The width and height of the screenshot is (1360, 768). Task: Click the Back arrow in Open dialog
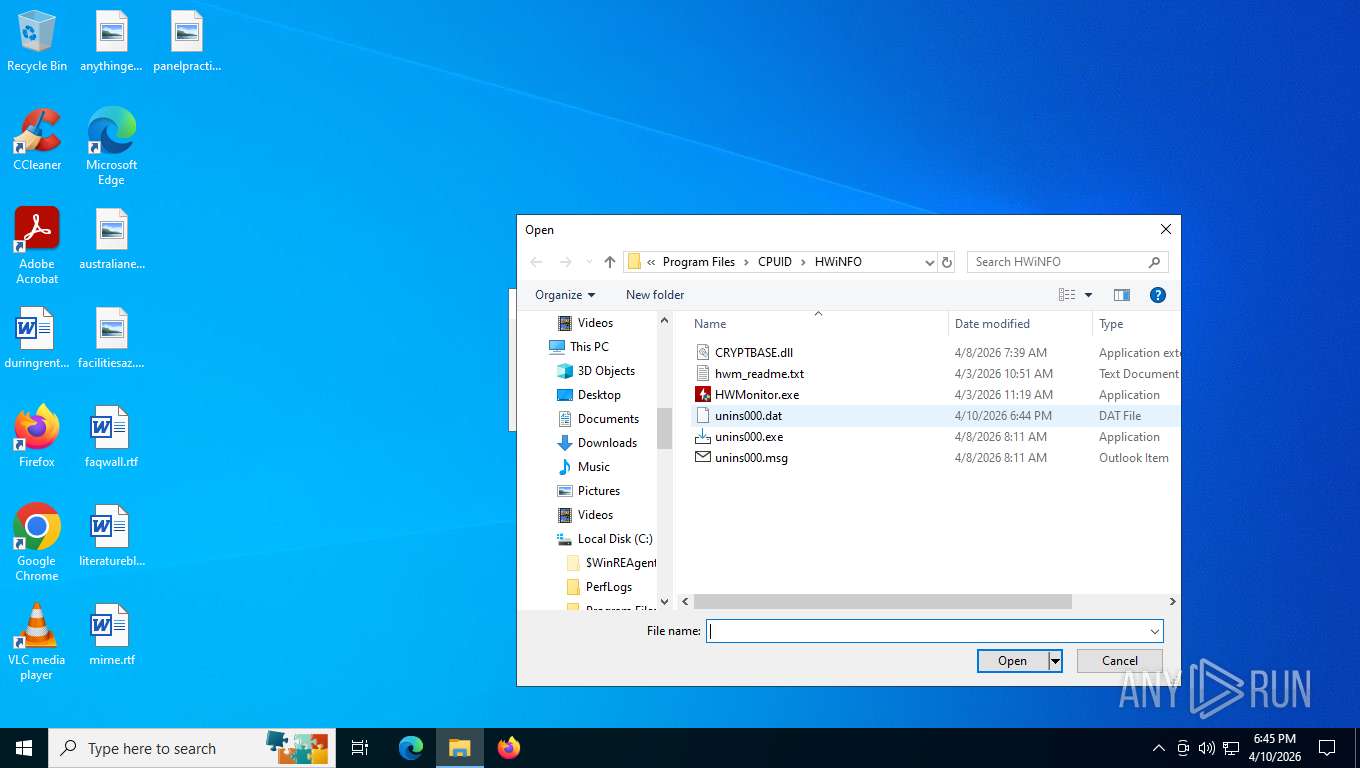[x=537, y=262]
